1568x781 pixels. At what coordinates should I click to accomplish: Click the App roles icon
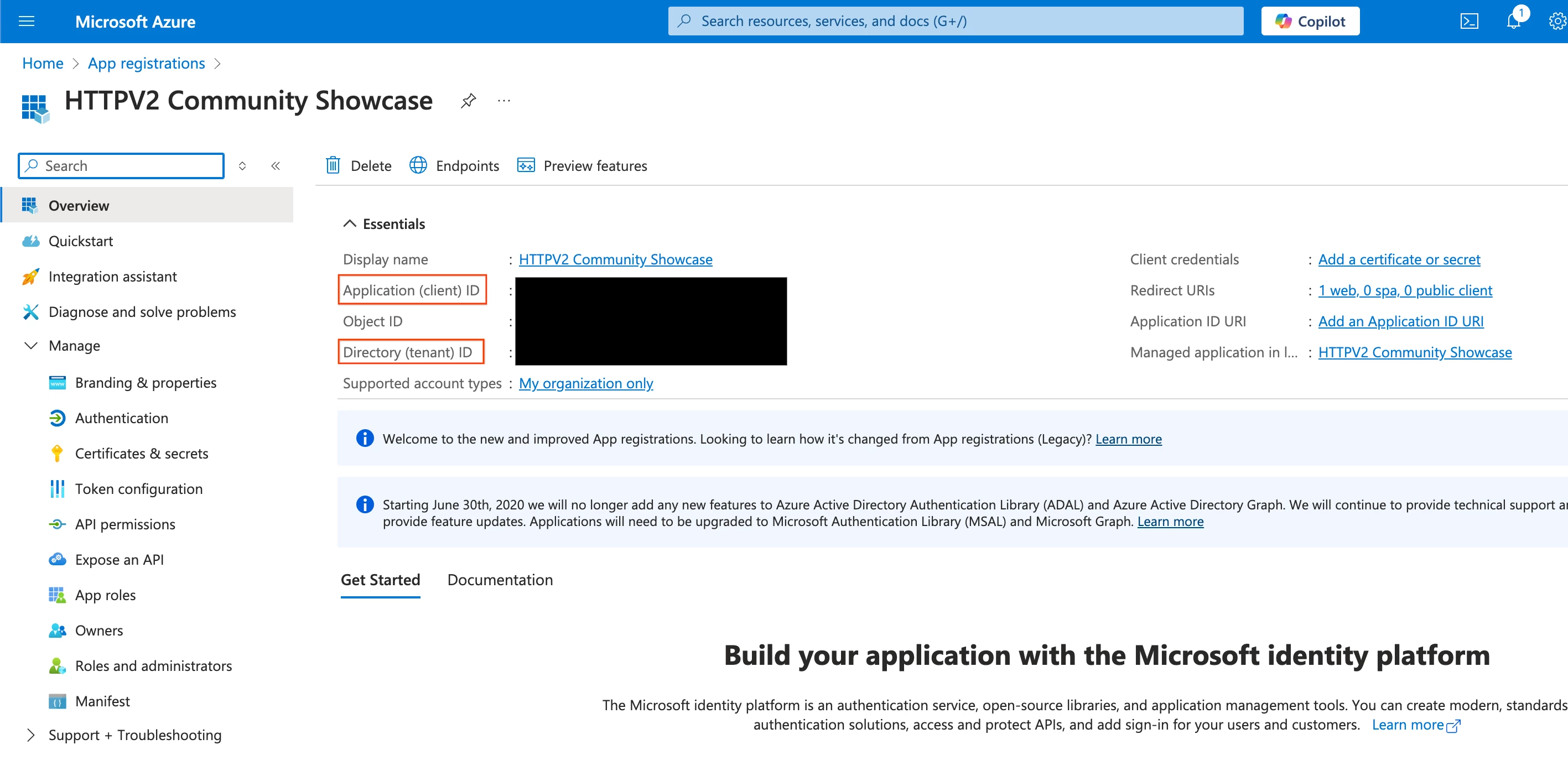[x=57, y=595]
